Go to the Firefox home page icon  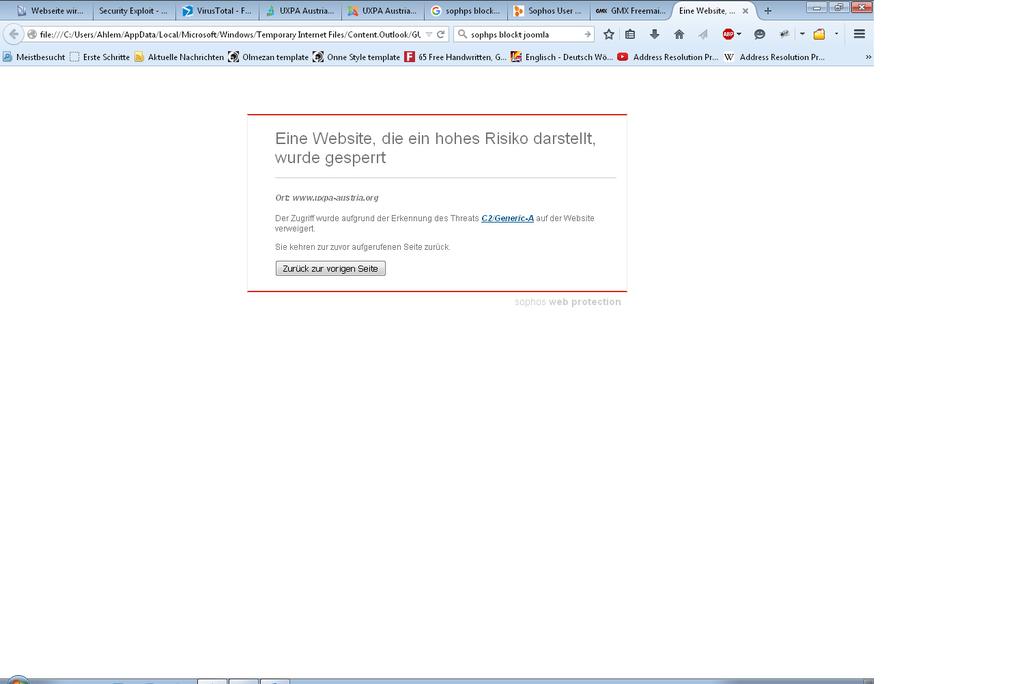click(x=679, y=34)
